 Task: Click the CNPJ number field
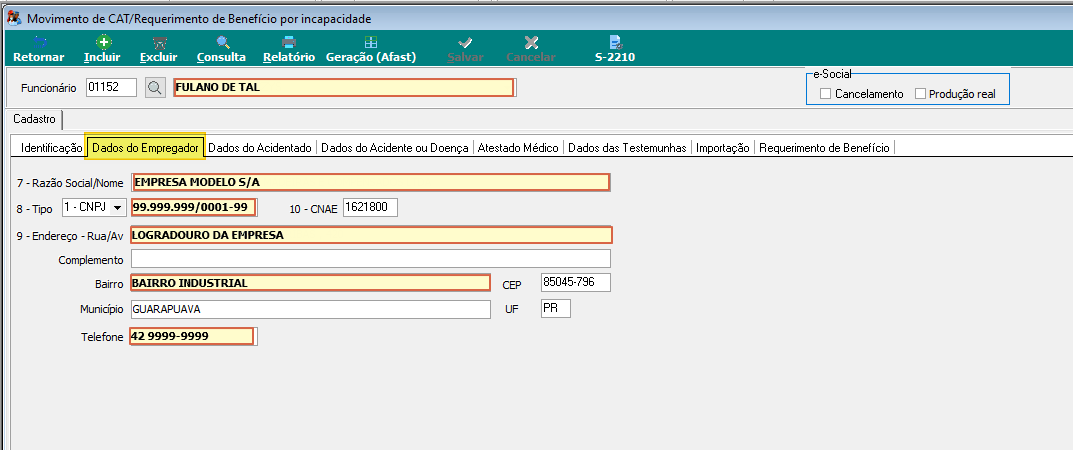click(194, 207)
